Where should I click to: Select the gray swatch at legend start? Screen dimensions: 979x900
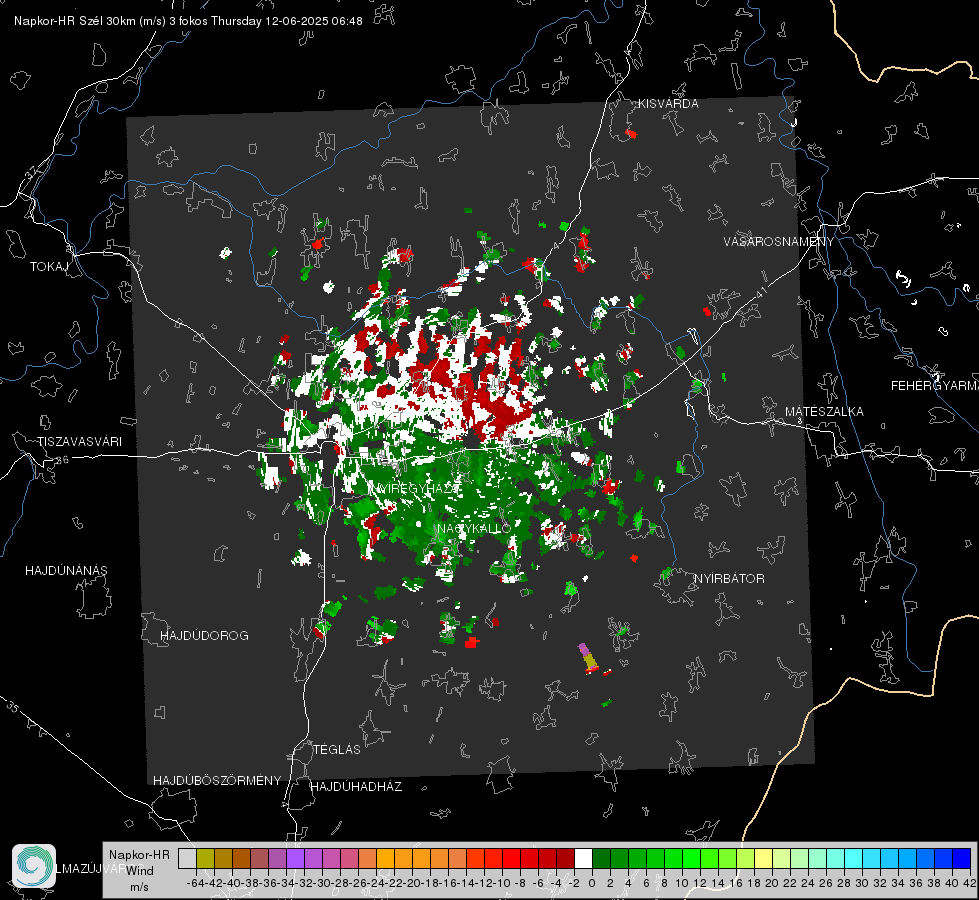[x=187, y=859]
